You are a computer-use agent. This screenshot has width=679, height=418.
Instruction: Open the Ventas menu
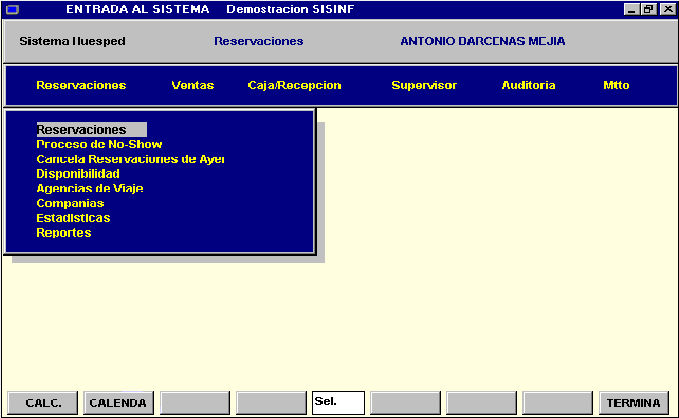192,86
